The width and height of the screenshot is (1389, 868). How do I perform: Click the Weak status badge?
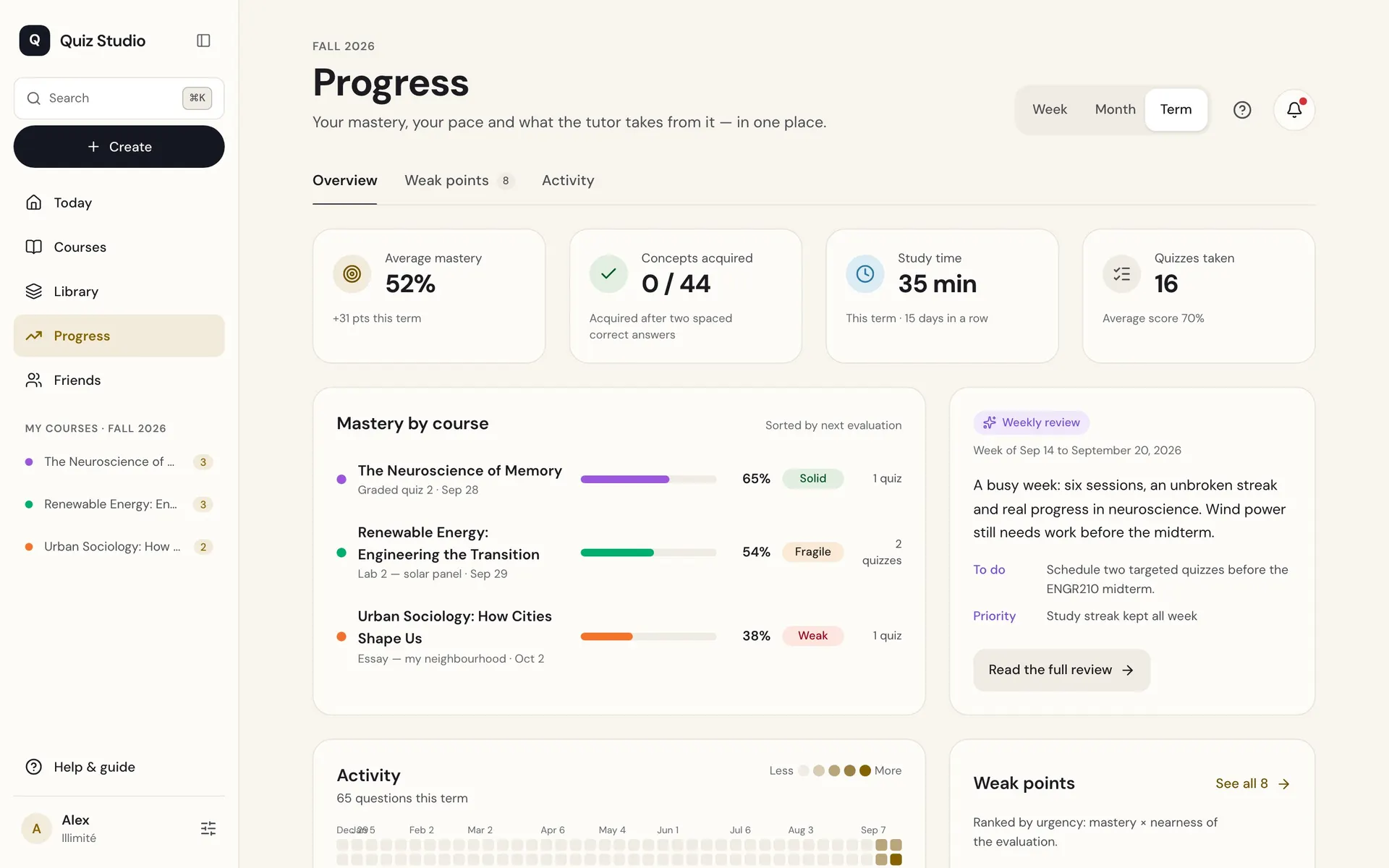click(812, 636)
